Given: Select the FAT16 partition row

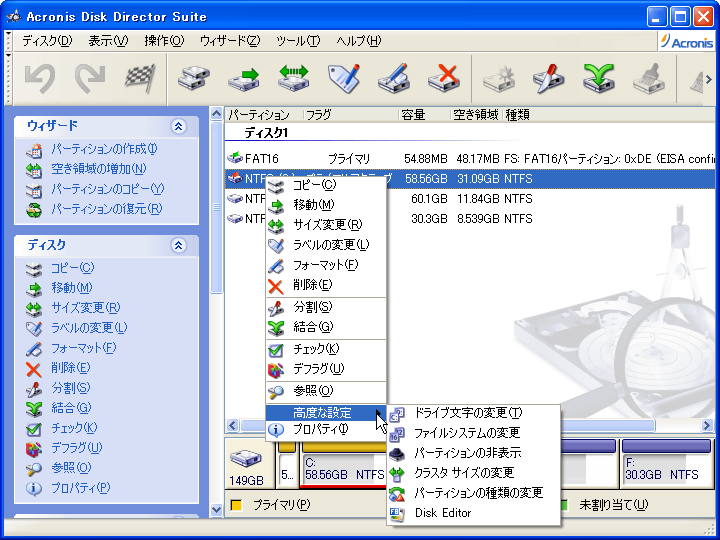Looking at the screenshot, I should (x=470, y=159).
